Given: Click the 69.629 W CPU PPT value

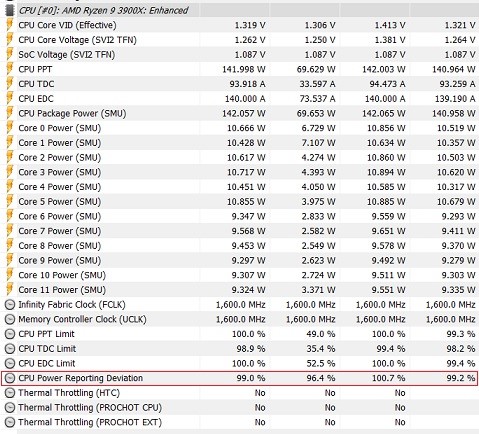Looking at the screenshot, I should click(x=316, y=69).
